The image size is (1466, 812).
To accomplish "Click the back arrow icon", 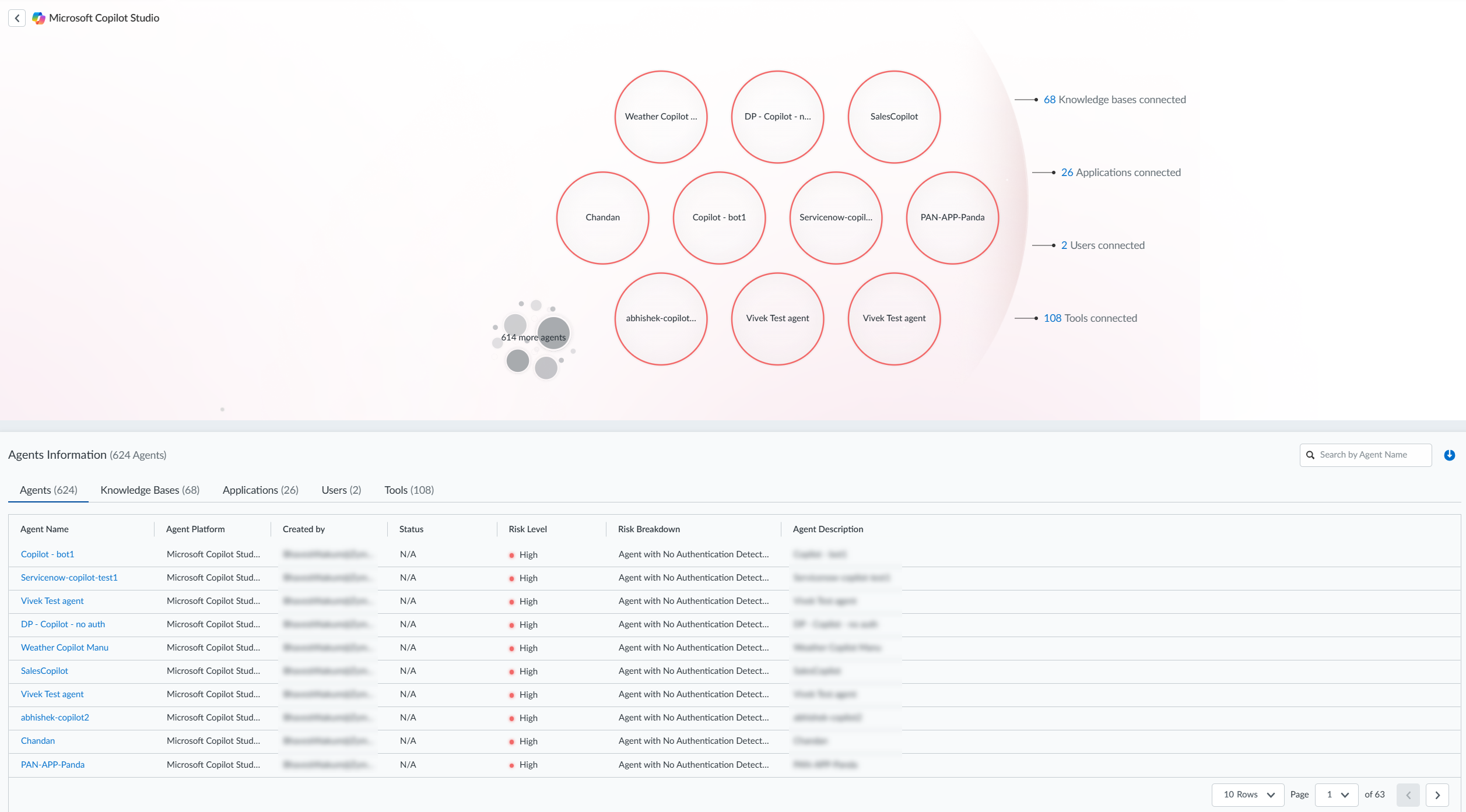I will pyautogui.click(x=17, y=18).
